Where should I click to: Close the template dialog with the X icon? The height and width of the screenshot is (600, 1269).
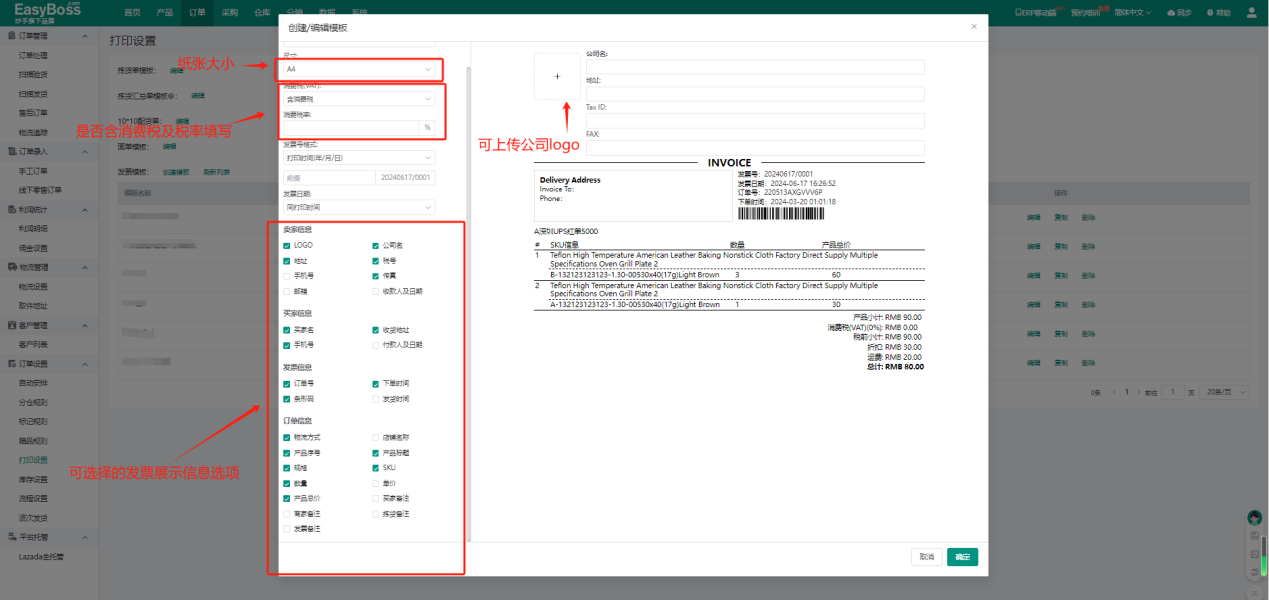[974, 27]
